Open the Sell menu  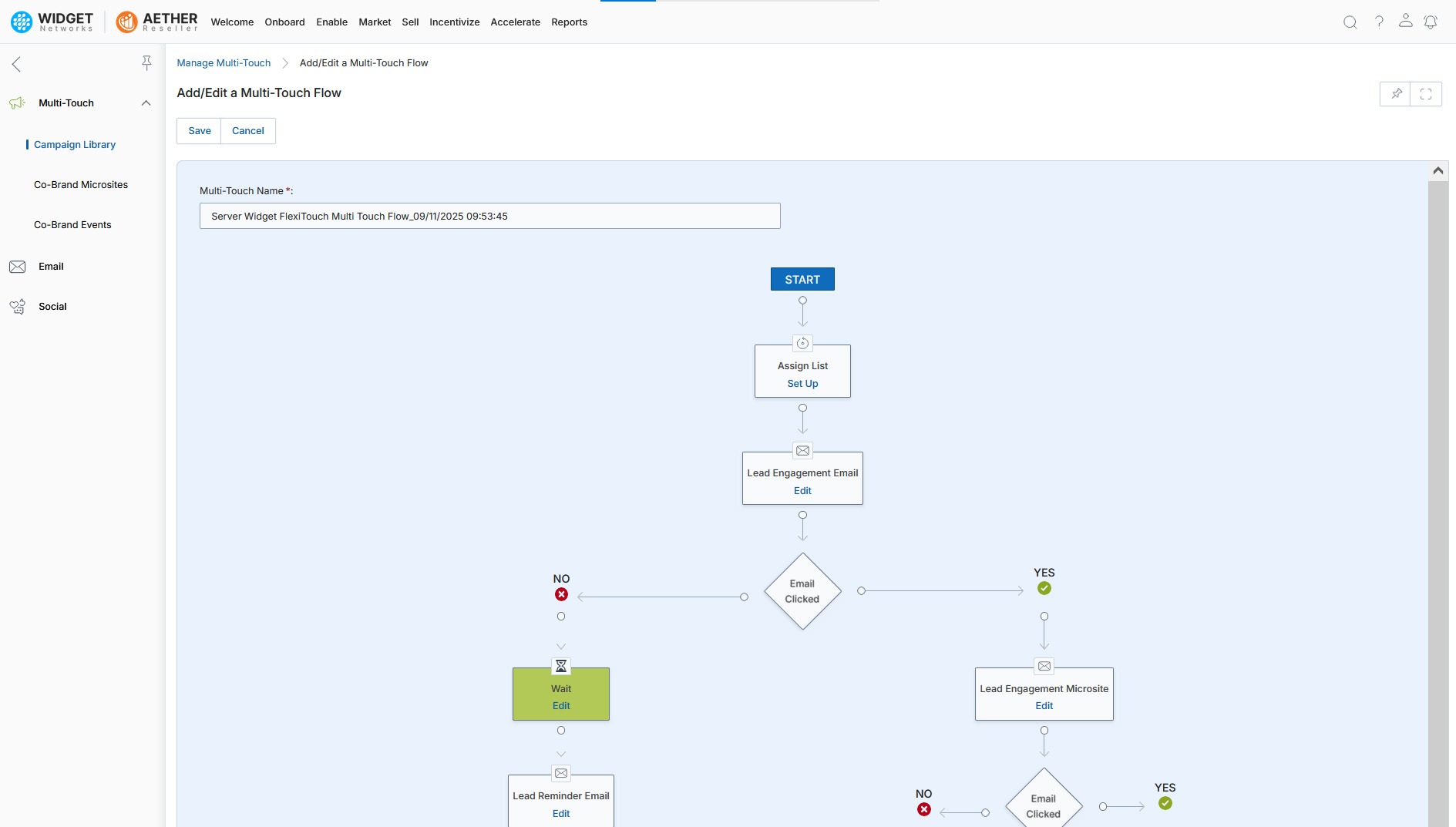[x=410, y=22]
